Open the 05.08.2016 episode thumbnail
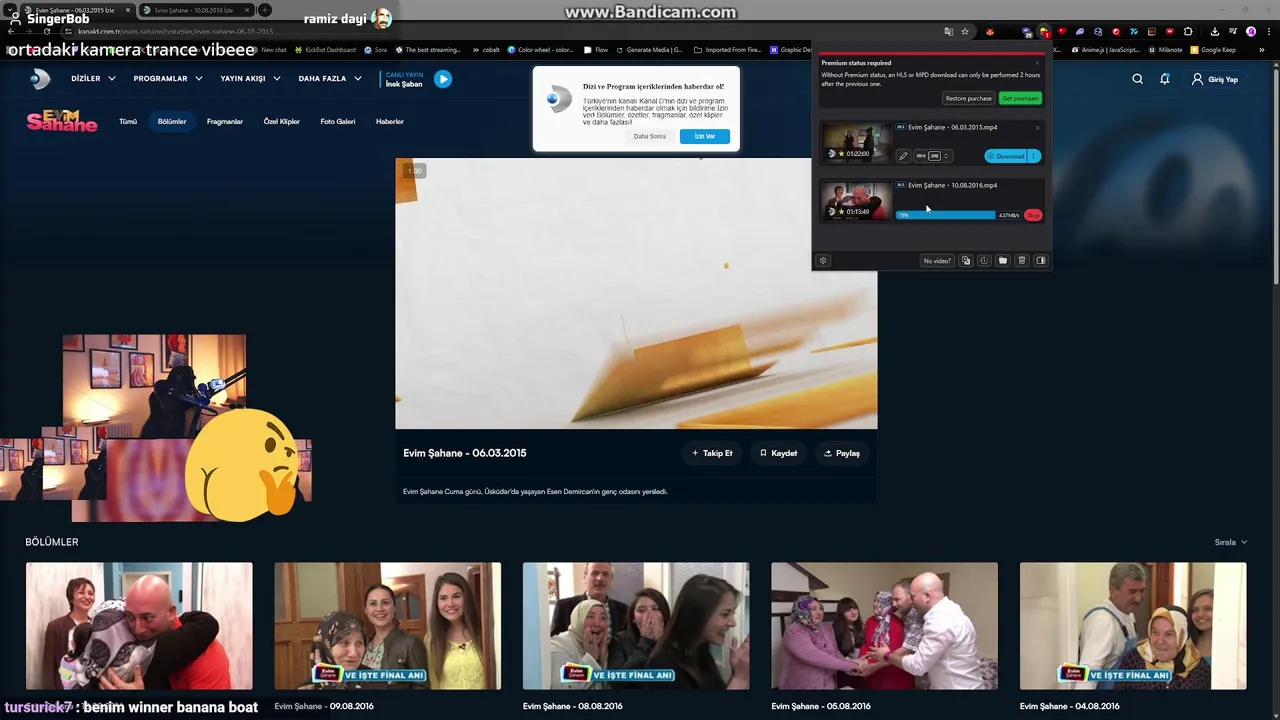1280x720 pixels. (884, 626)
